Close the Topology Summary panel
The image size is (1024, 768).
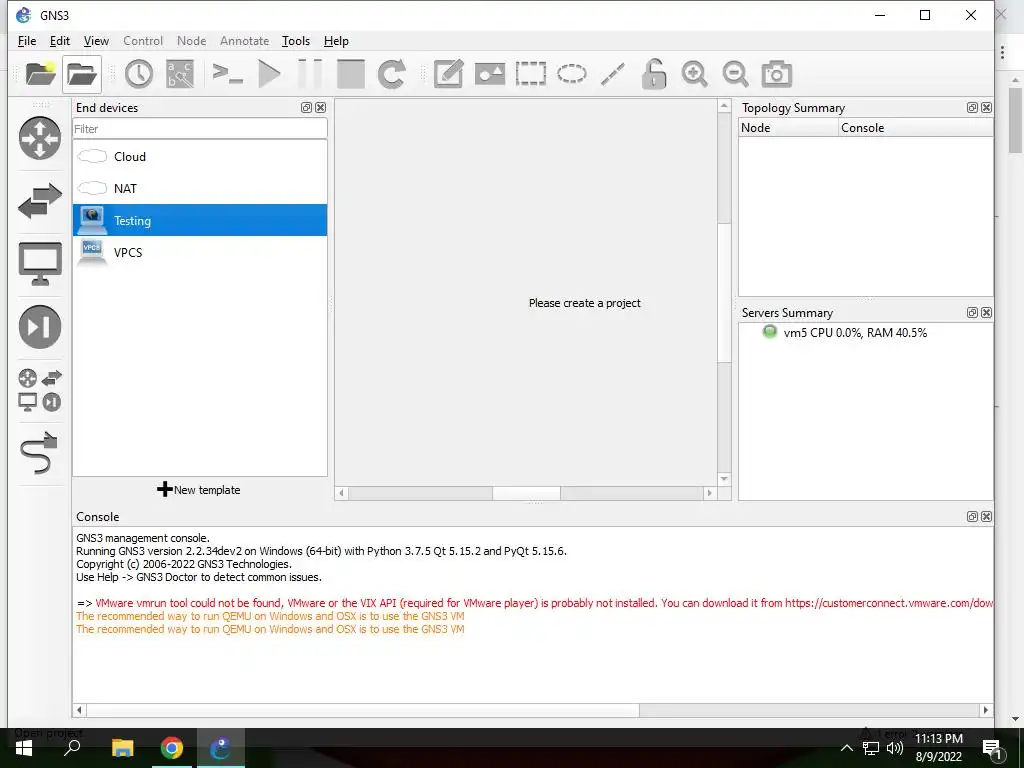click(987, 108)
